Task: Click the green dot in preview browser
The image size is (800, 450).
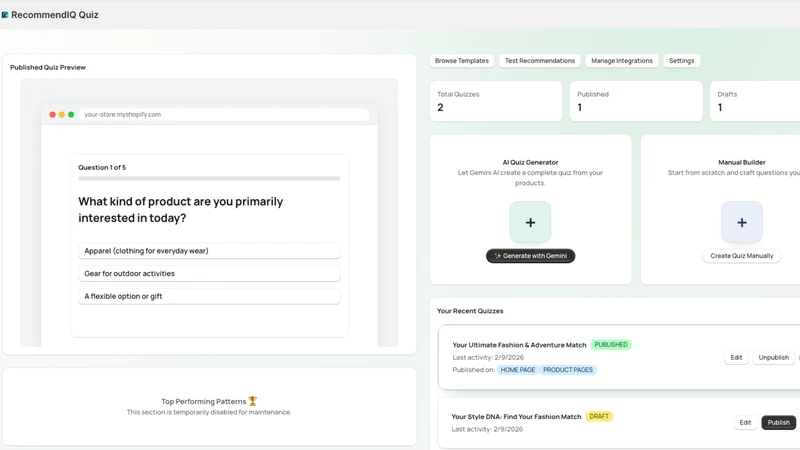Action: click(71, 114)
